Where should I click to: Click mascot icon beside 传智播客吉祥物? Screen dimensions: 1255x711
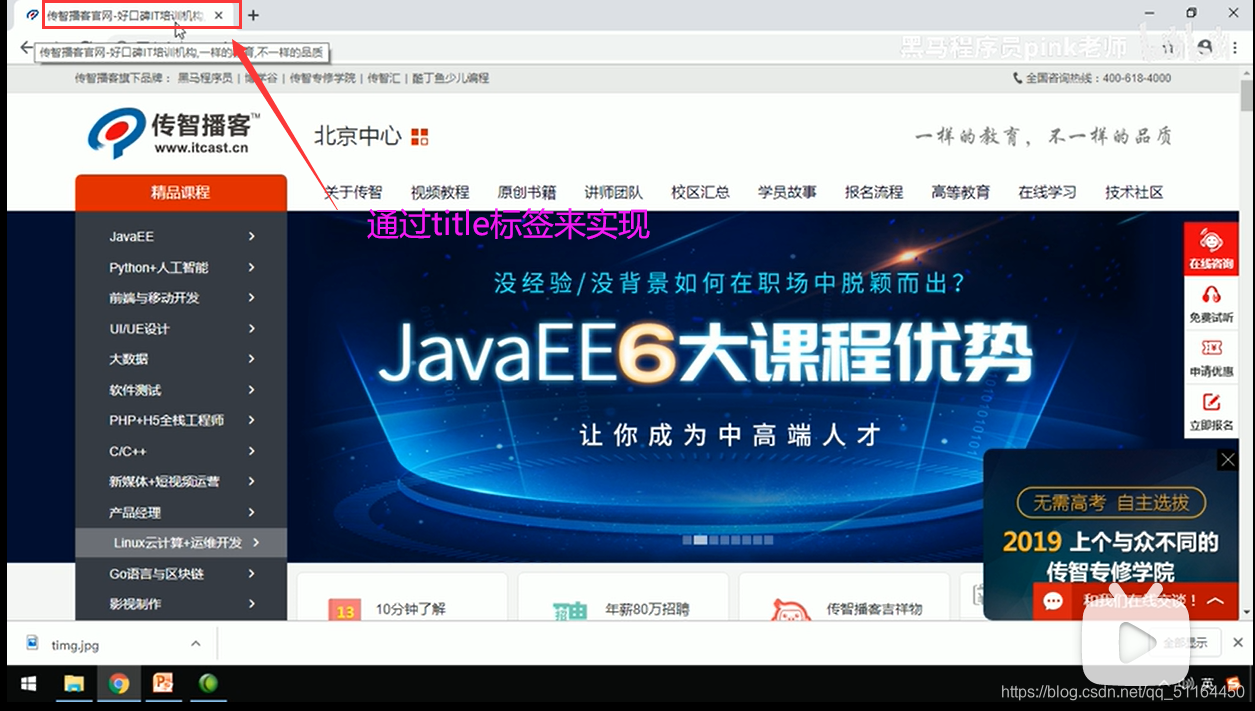pyautogui.click(x=790, y=609)
